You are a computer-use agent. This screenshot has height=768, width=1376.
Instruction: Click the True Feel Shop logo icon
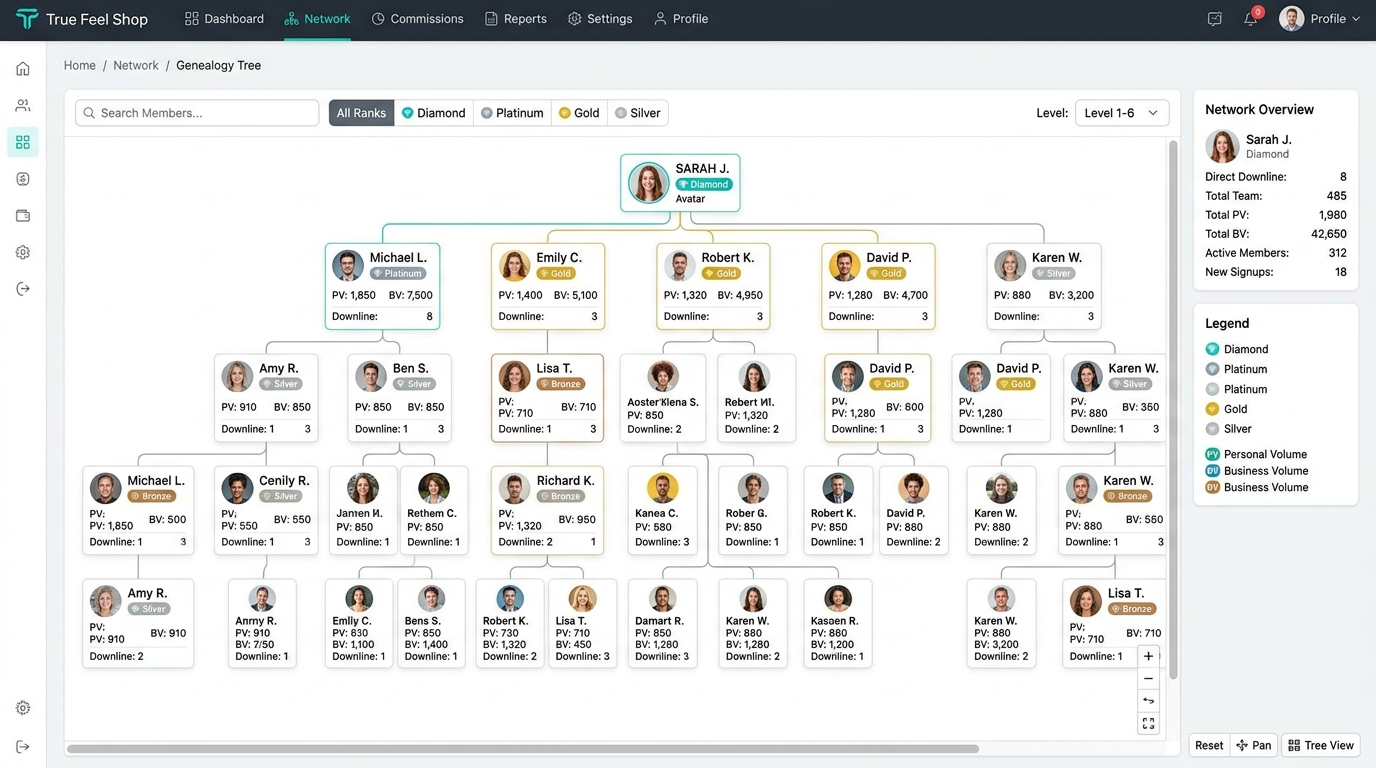click(x=27, y=19)
